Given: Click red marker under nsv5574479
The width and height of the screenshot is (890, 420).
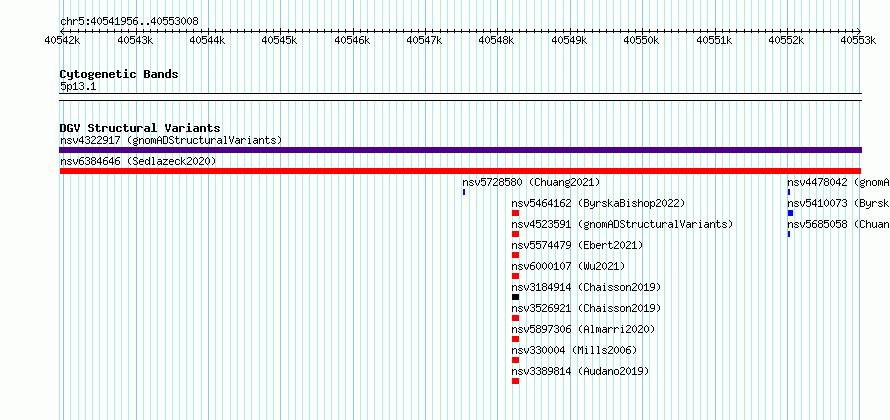Looking at the screenshot, I should point(515,255).
